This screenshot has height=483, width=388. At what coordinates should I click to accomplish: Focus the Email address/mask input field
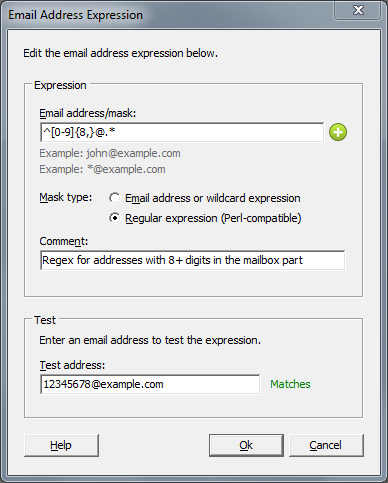tap(182, 132)
